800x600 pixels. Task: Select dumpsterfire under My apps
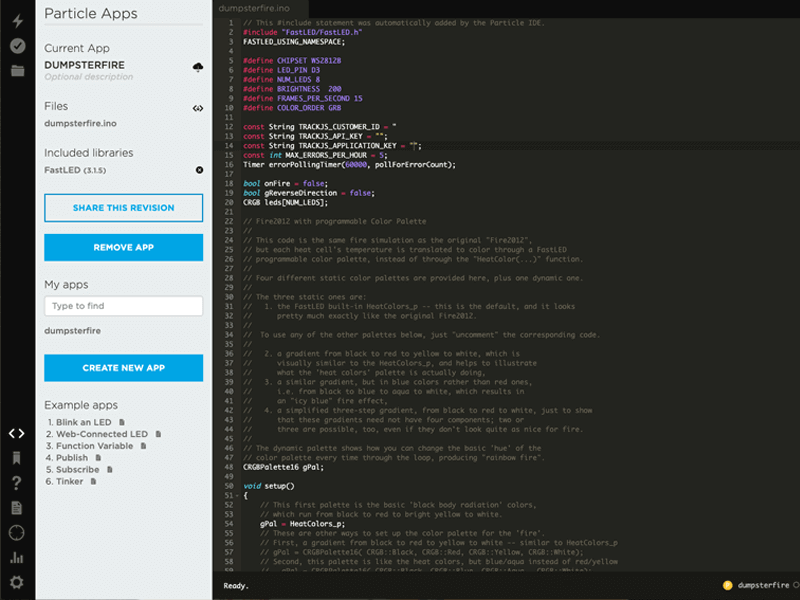click(x=72, y=331)
